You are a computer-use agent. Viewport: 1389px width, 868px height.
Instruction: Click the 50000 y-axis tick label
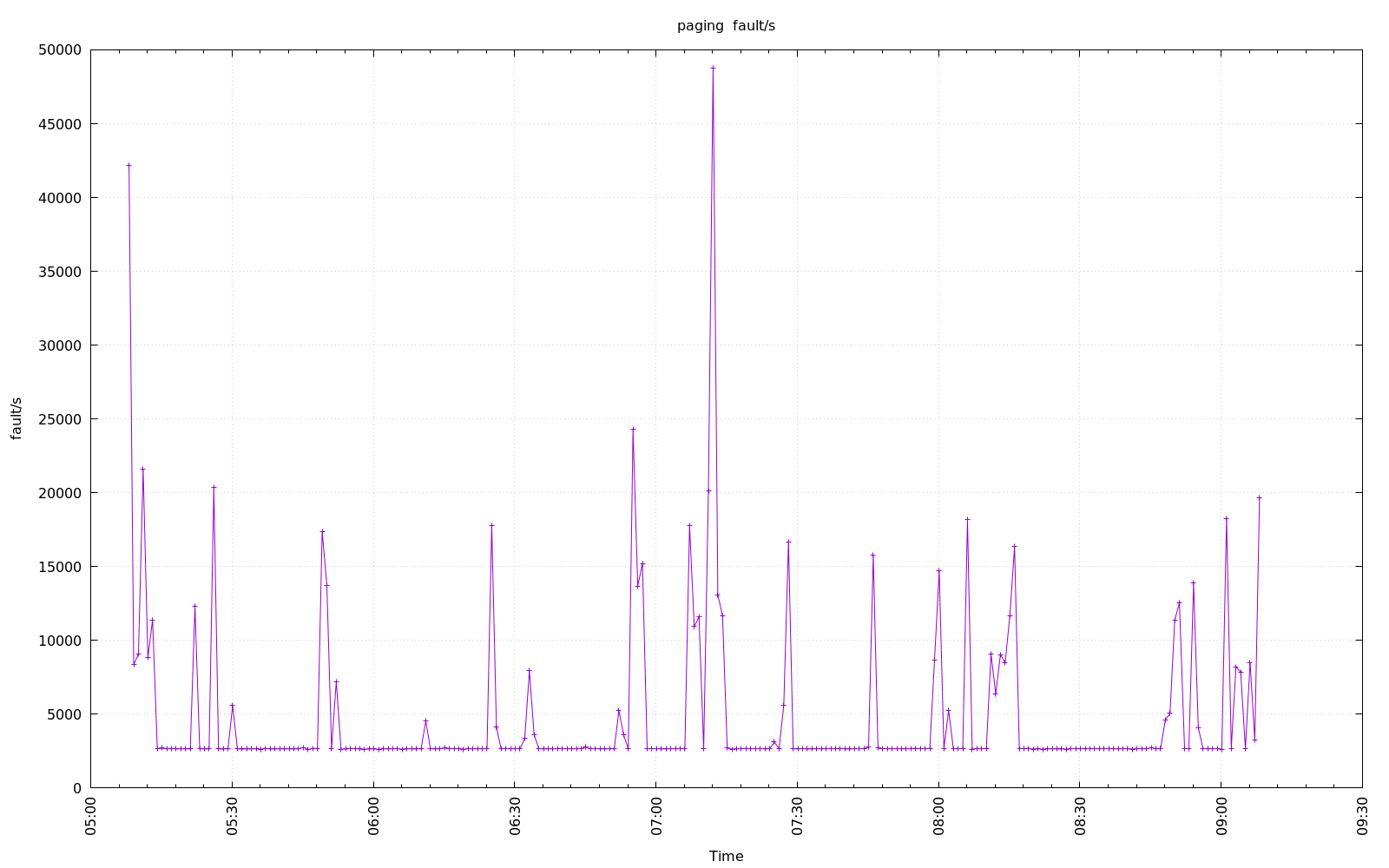[60, 50]
